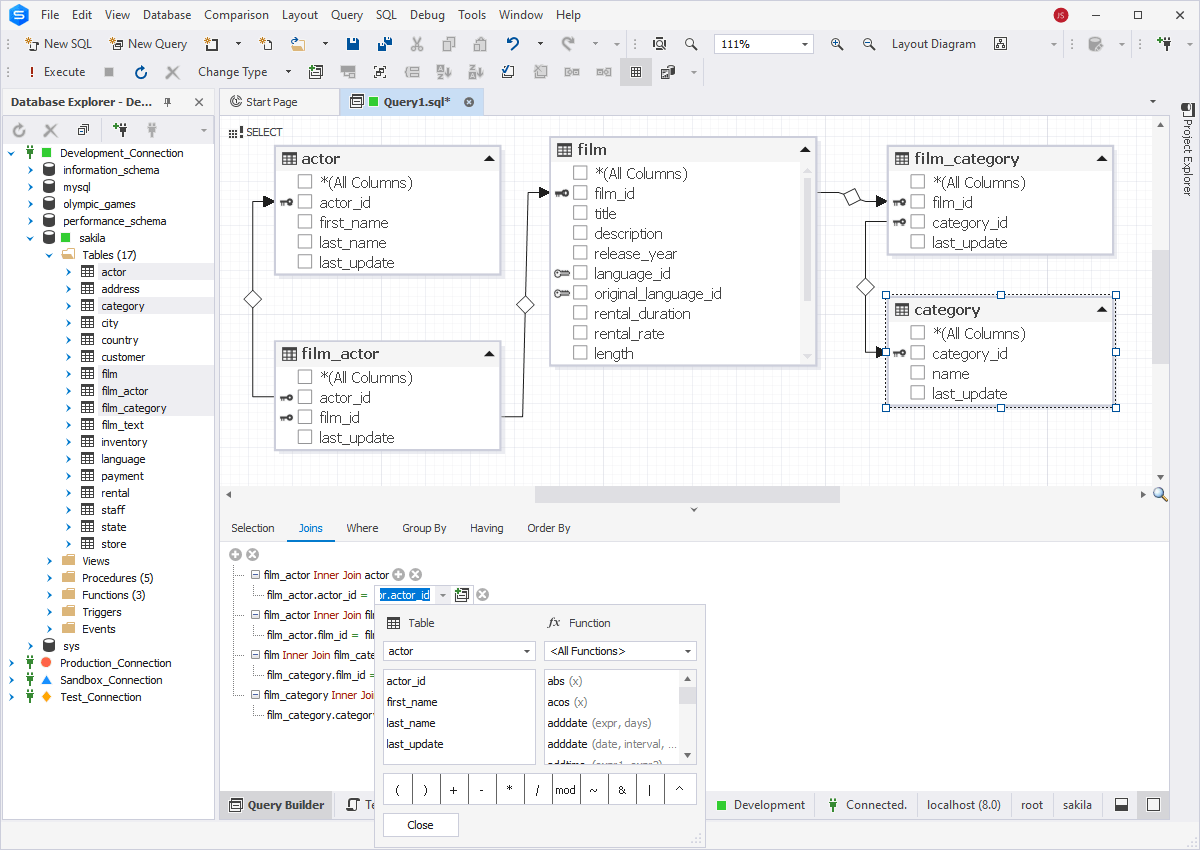Click the Save All double-disk icon
This screenshot has height=850, width=1200.
tap(385, 44)
